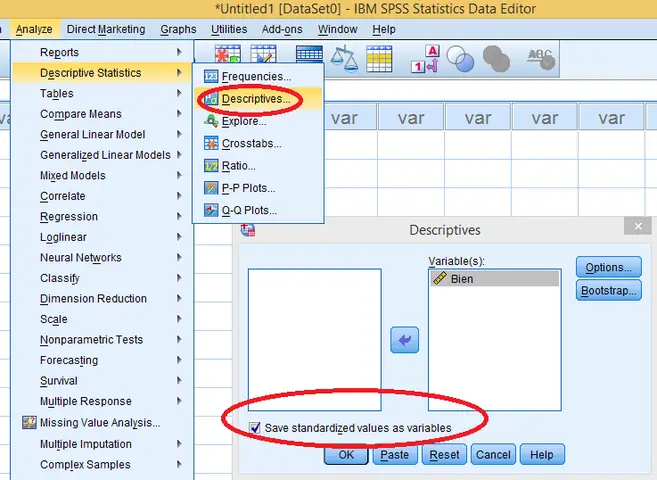Click the blue-header table toolbar icon
Screen dimensions: 657x480
coord(309,54)
